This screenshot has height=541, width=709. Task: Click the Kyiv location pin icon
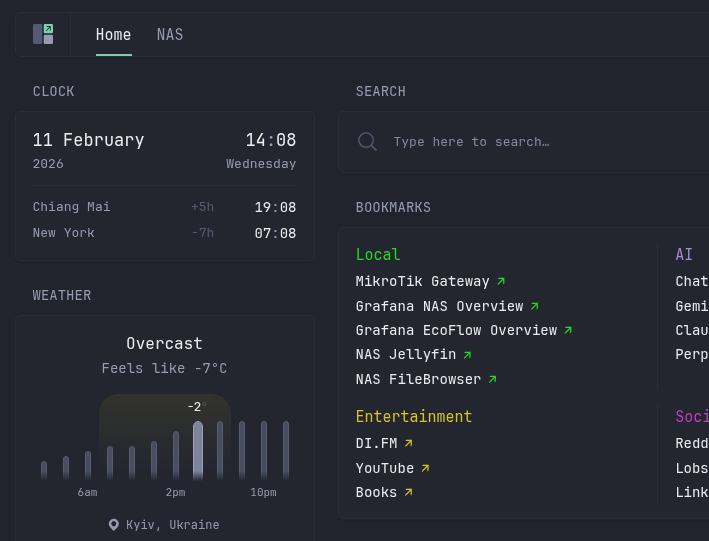(114, 525)
